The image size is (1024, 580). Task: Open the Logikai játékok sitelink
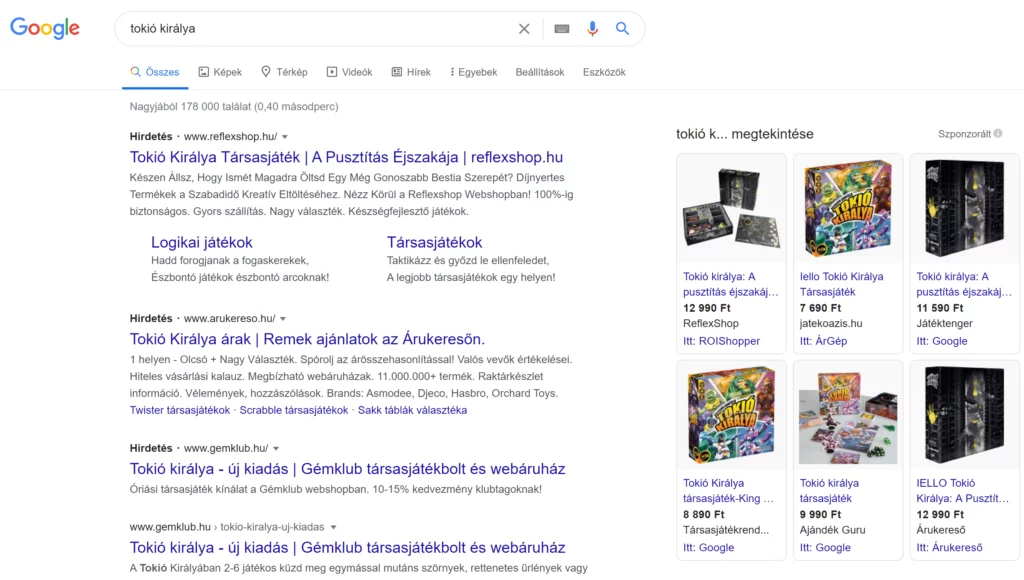point(202,242)
